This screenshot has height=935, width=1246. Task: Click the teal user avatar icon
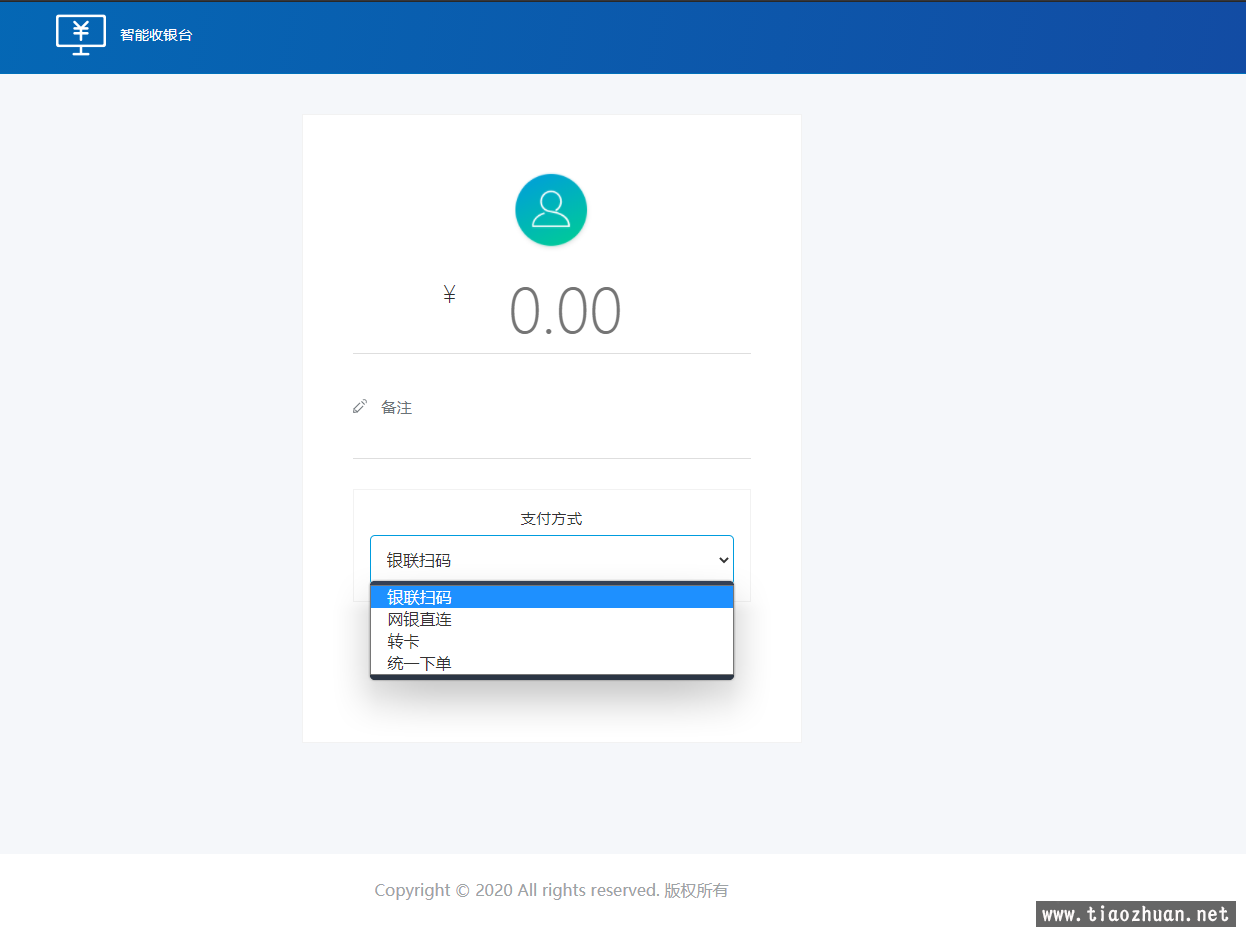point(551,210)
